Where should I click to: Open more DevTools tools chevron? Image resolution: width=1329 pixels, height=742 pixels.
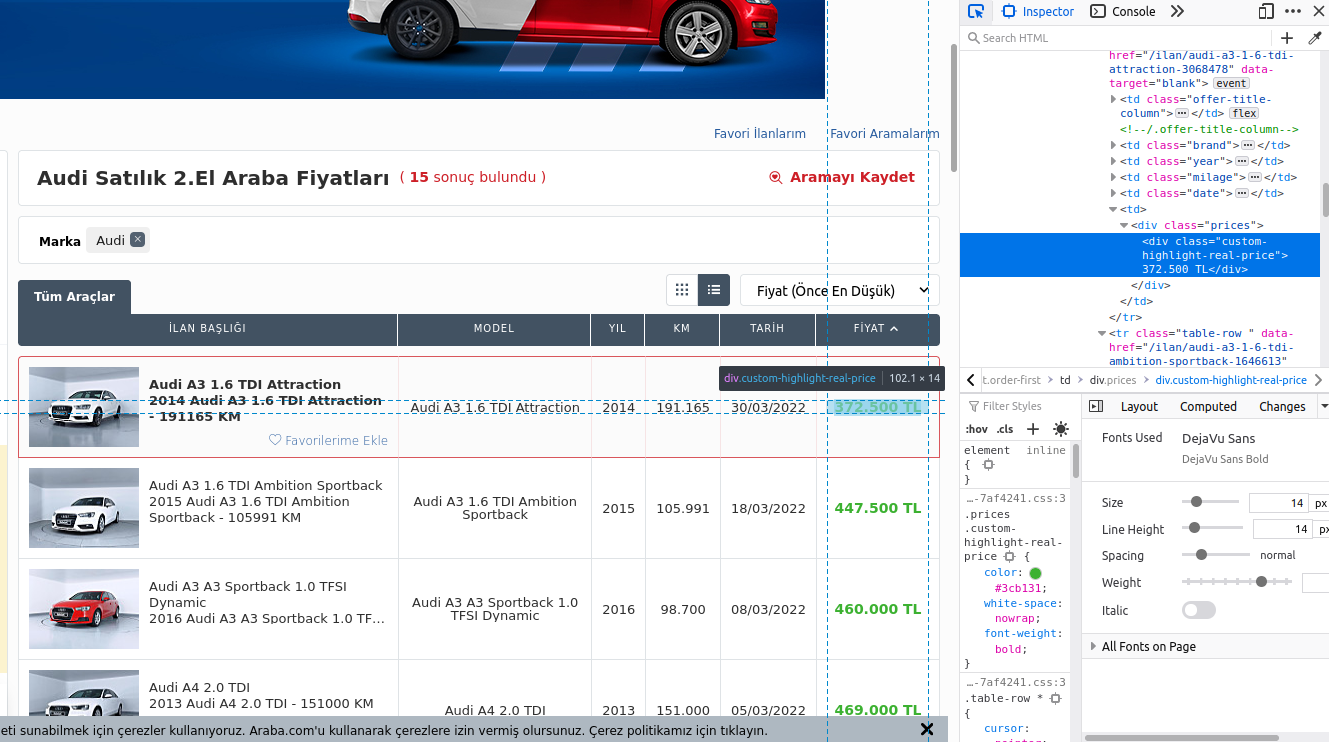pyautogui.click(x=1177, y=12)
